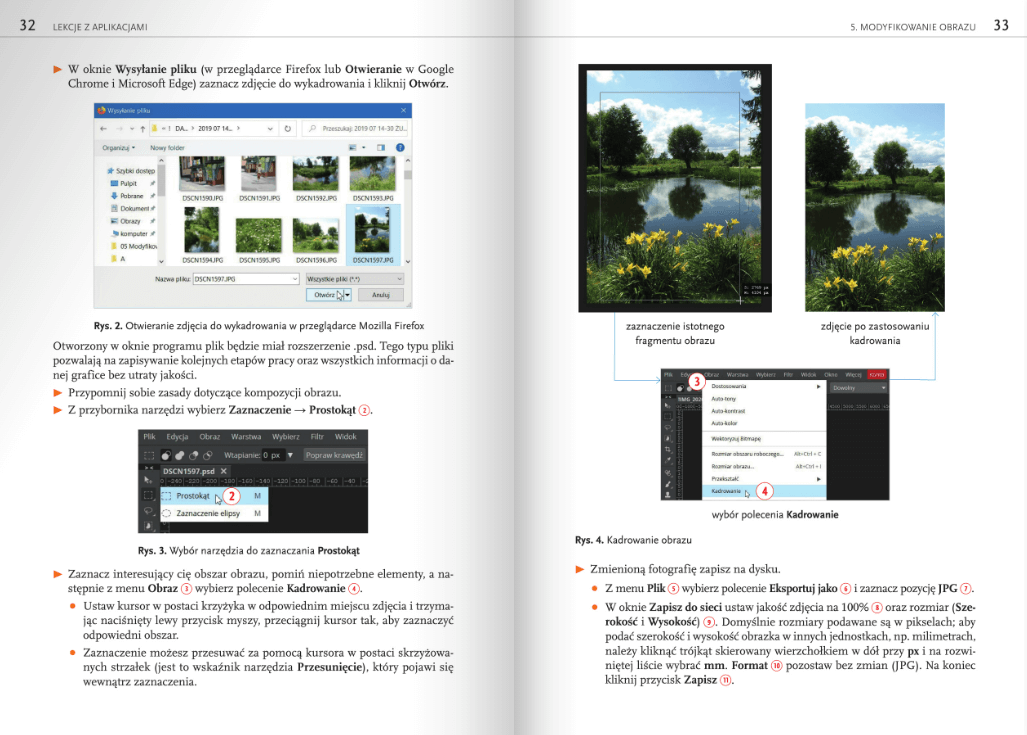Screen dimensions: 1027x735
Task: Open the Widok menu in the Rys. 3 screenshot
Action: point(346,437)
